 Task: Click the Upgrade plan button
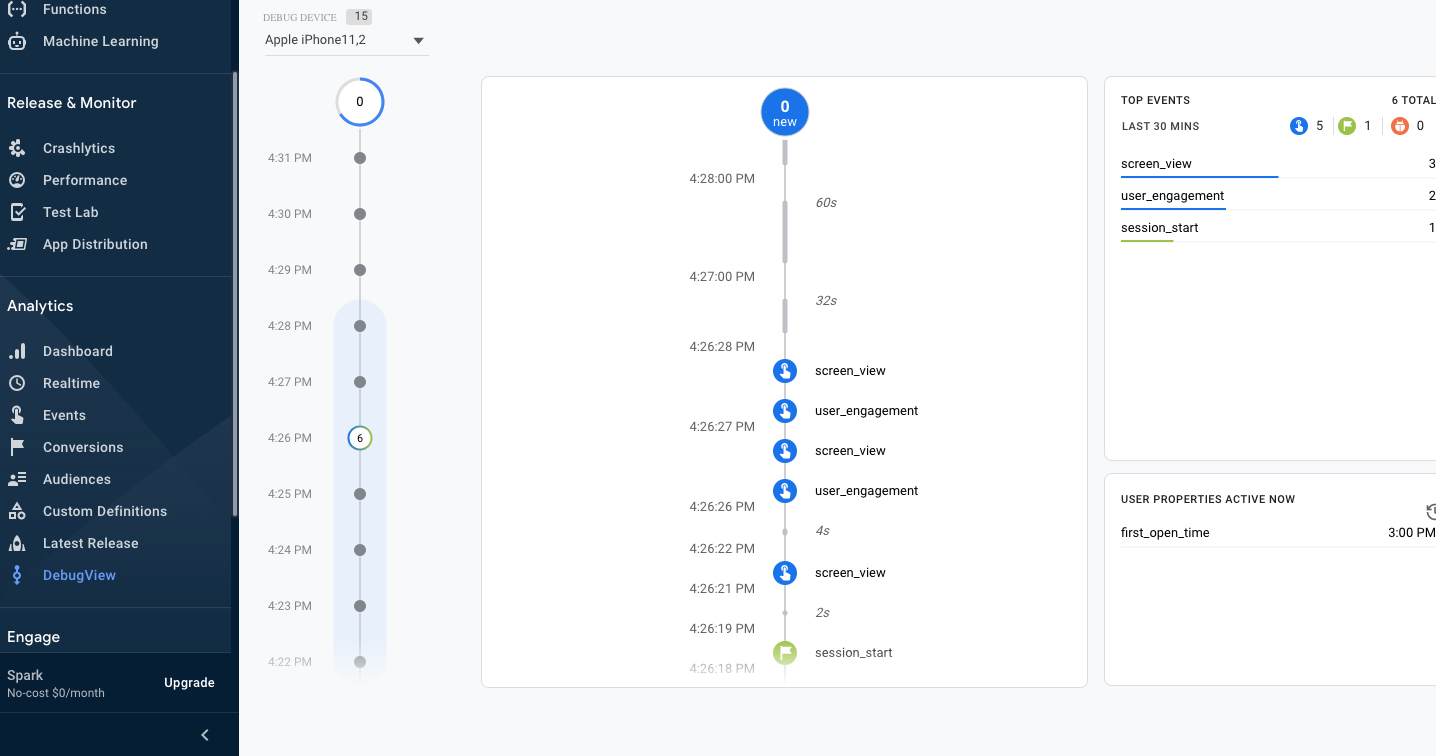pyautogui.click(x=189, y=683)
